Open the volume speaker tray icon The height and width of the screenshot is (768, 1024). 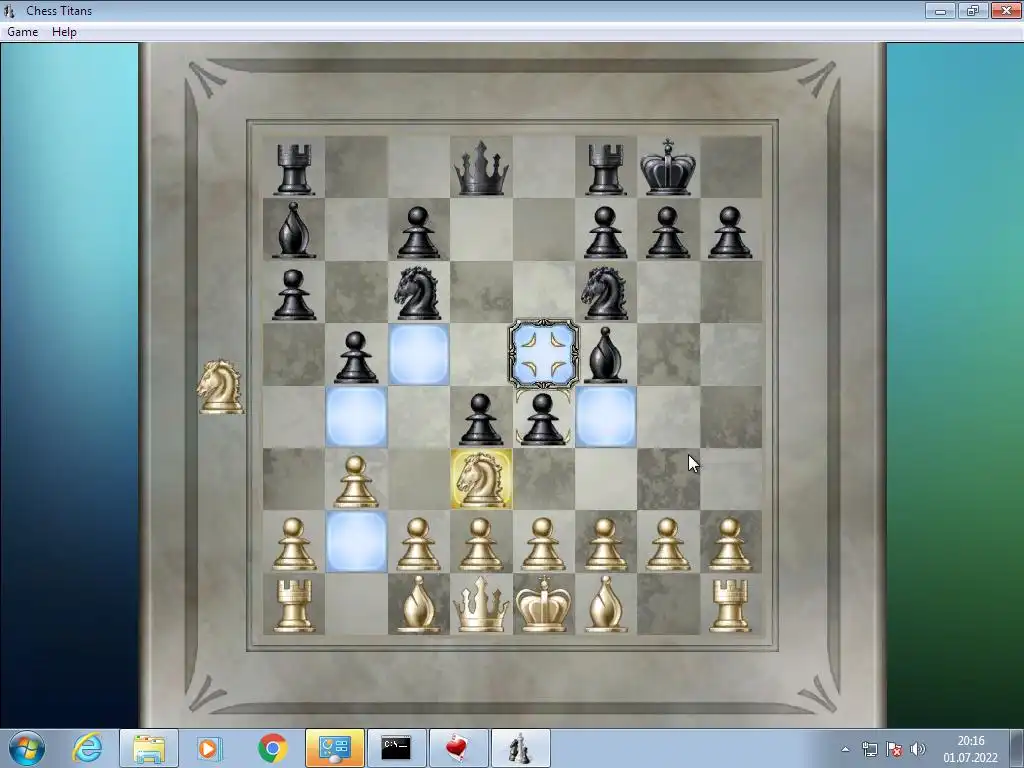pyautogui.click(x=918, y=749)
